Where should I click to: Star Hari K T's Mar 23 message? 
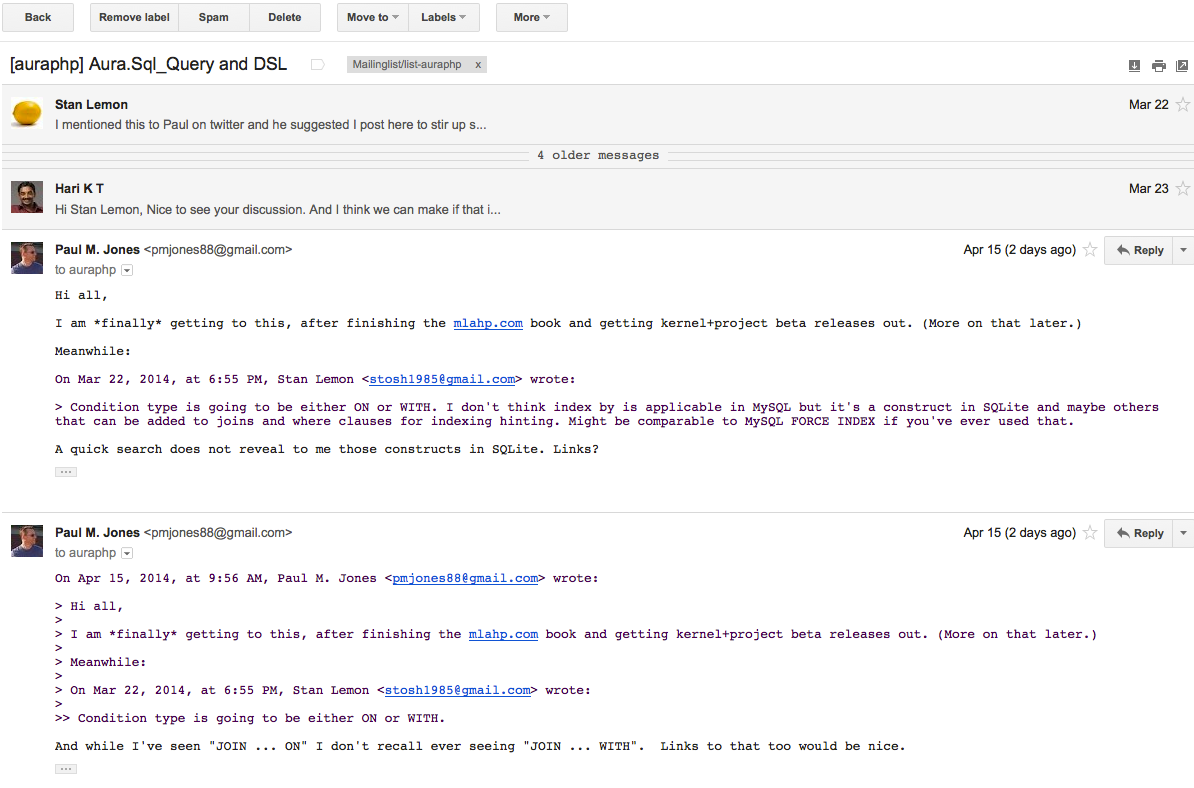coord(1184,188)
